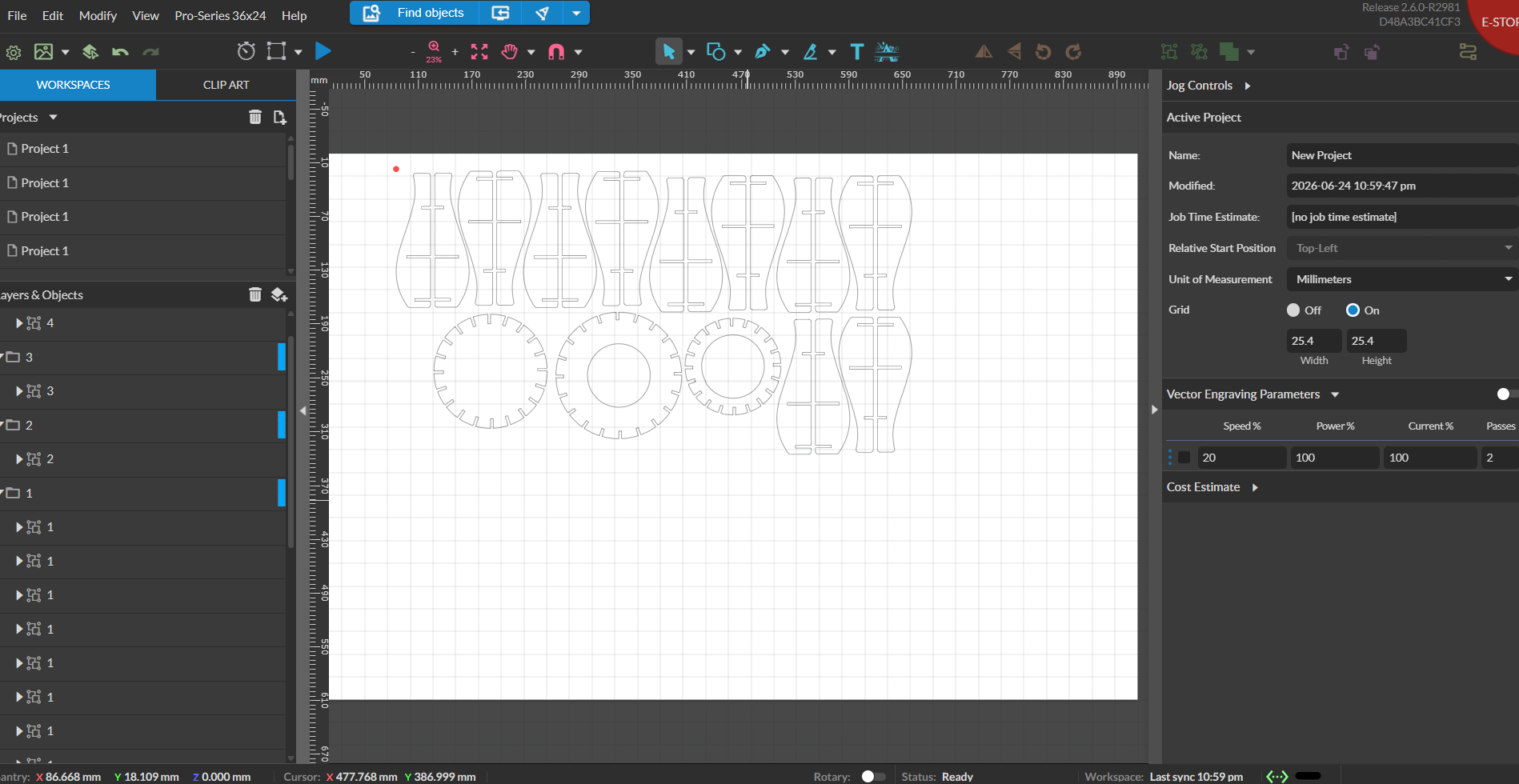Toggle the blue marker on layer 3 folder
Image resolution: width=1519 pixels, height=784 pixels.
pos(282,357)
